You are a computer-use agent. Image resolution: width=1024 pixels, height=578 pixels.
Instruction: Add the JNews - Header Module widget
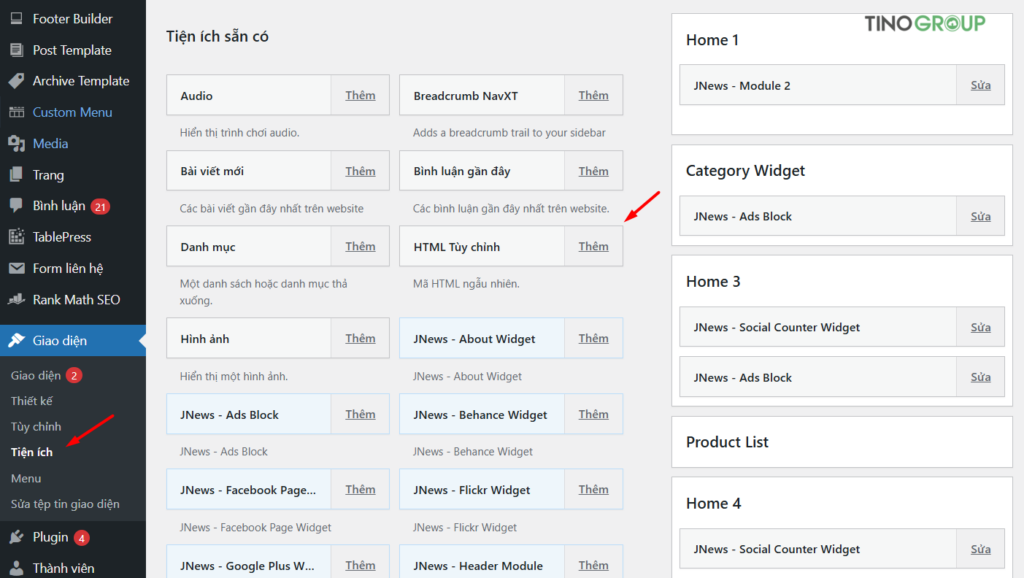click(593, 565)
